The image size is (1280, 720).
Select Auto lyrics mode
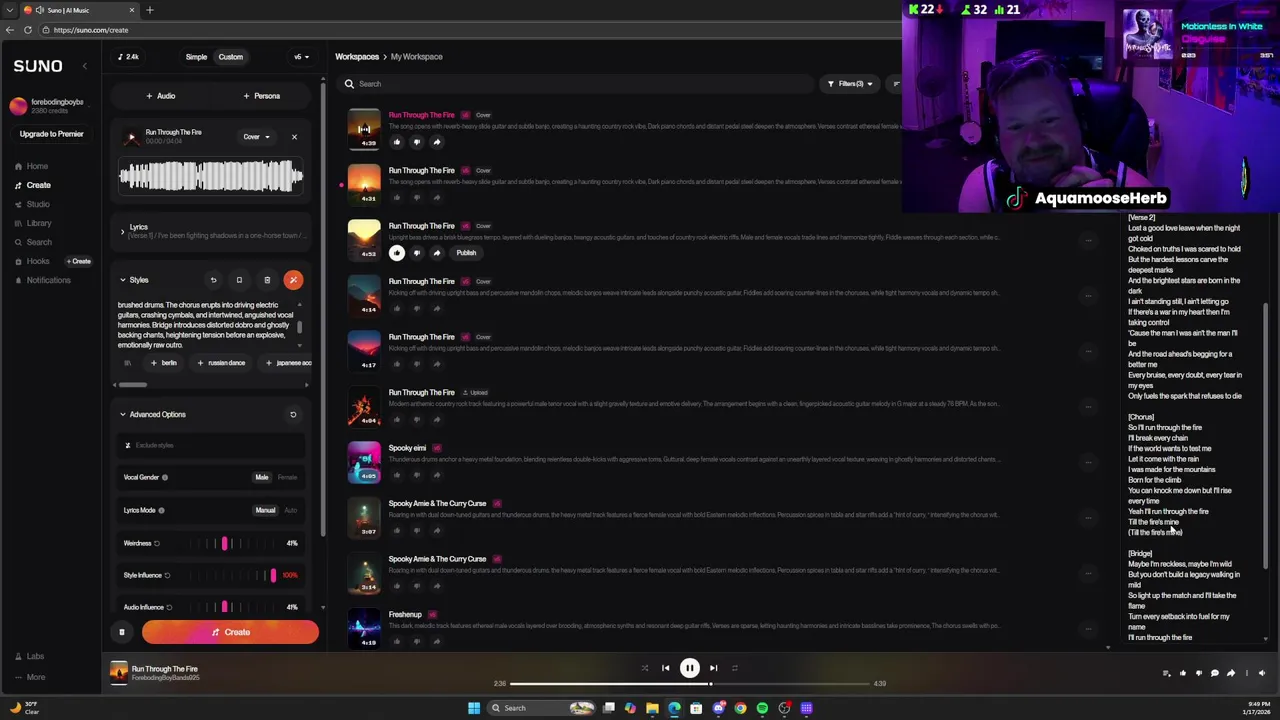pos(290,511)
